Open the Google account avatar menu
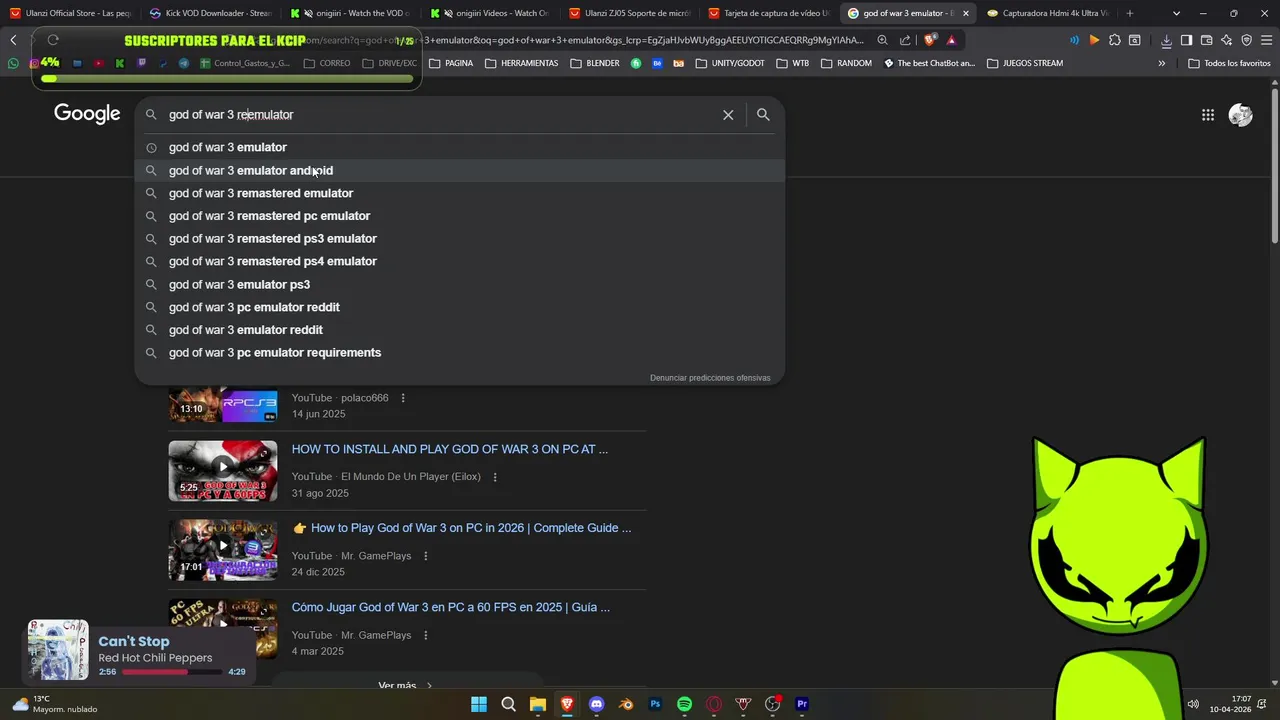The image size is (1280, 720). (1241, 115)
